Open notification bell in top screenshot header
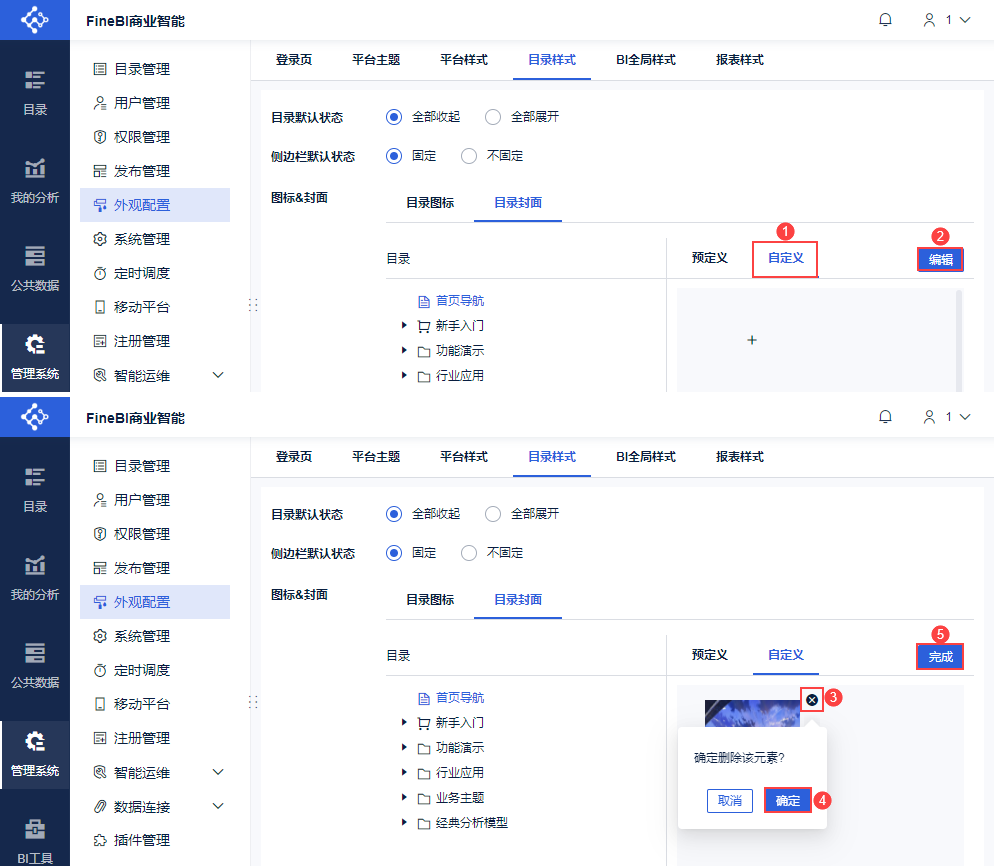This screenshot has width=994, height=866. tap(886, 20)
